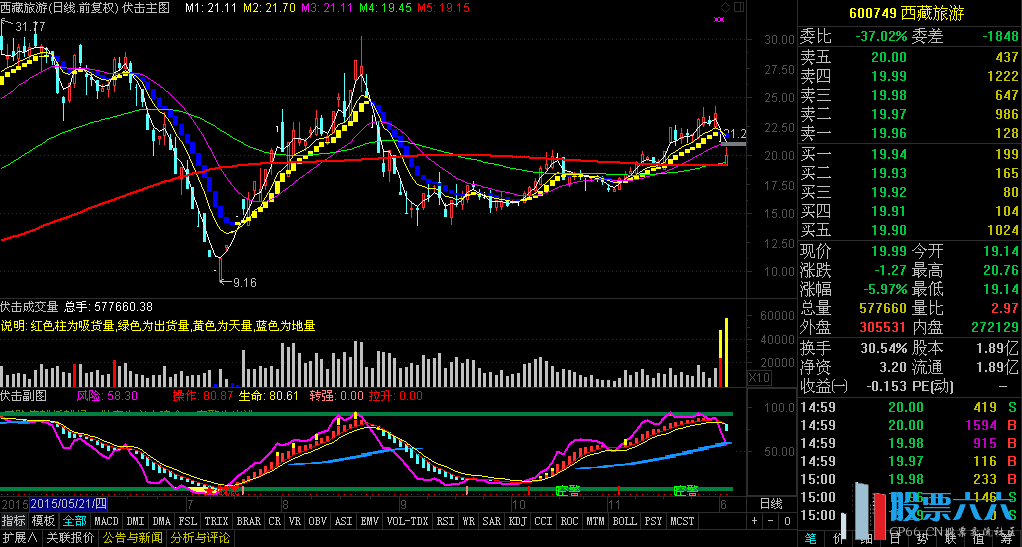This screenshot has width=1022, height=547.
Task: Expand the 扩展 panel at bottom left
Action: [x=19, y=538]
